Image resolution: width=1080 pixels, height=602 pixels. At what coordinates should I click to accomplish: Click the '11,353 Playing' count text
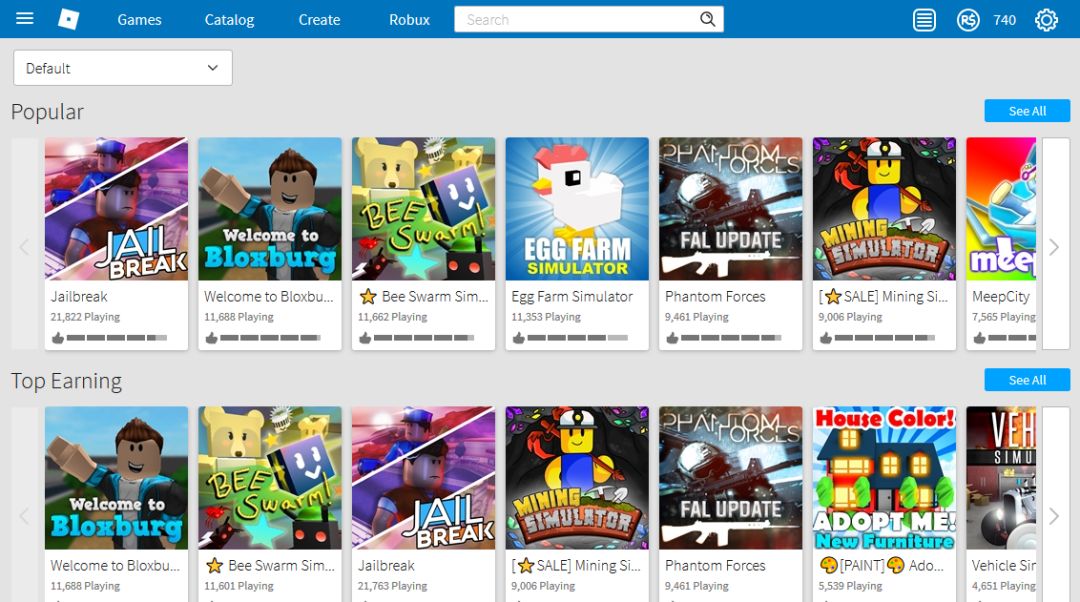click(x=546, y=317)
